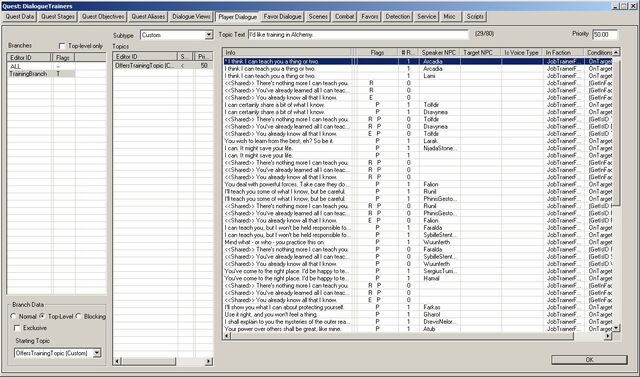Minimize the DialogueTrainers quest window

(x=616, y=6)
